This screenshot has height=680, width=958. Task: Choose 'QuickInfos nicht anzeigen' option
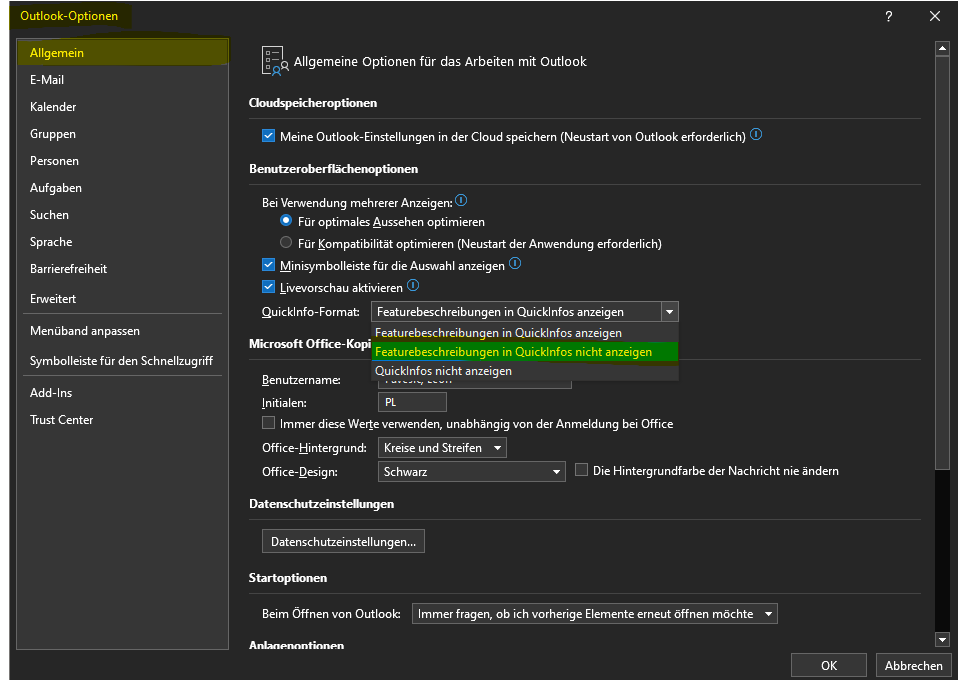tap(525, 371)
